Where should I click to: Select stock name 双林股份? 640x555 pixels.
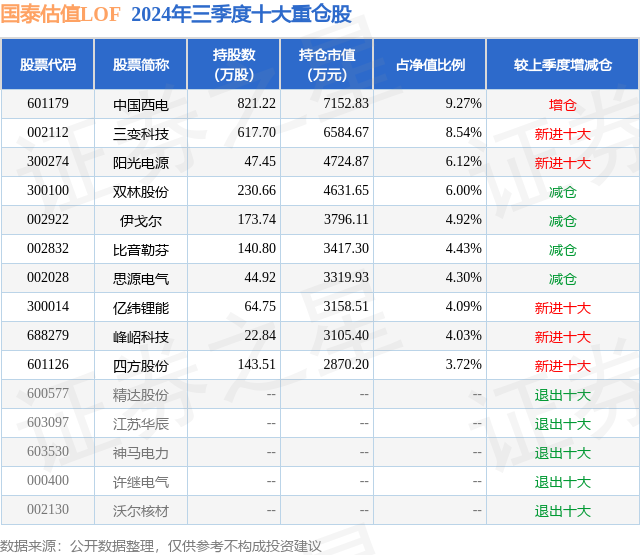point(141,192)
